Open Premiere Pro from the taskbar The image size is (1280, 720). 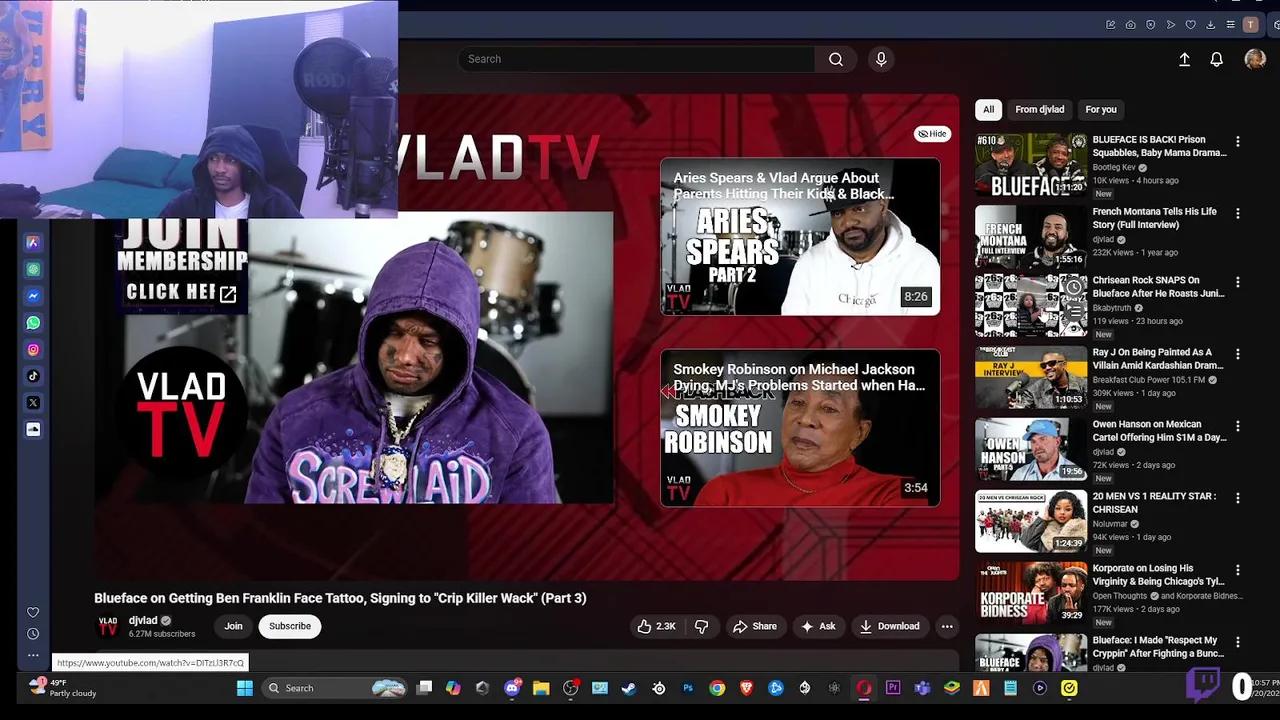pos(893,688)
